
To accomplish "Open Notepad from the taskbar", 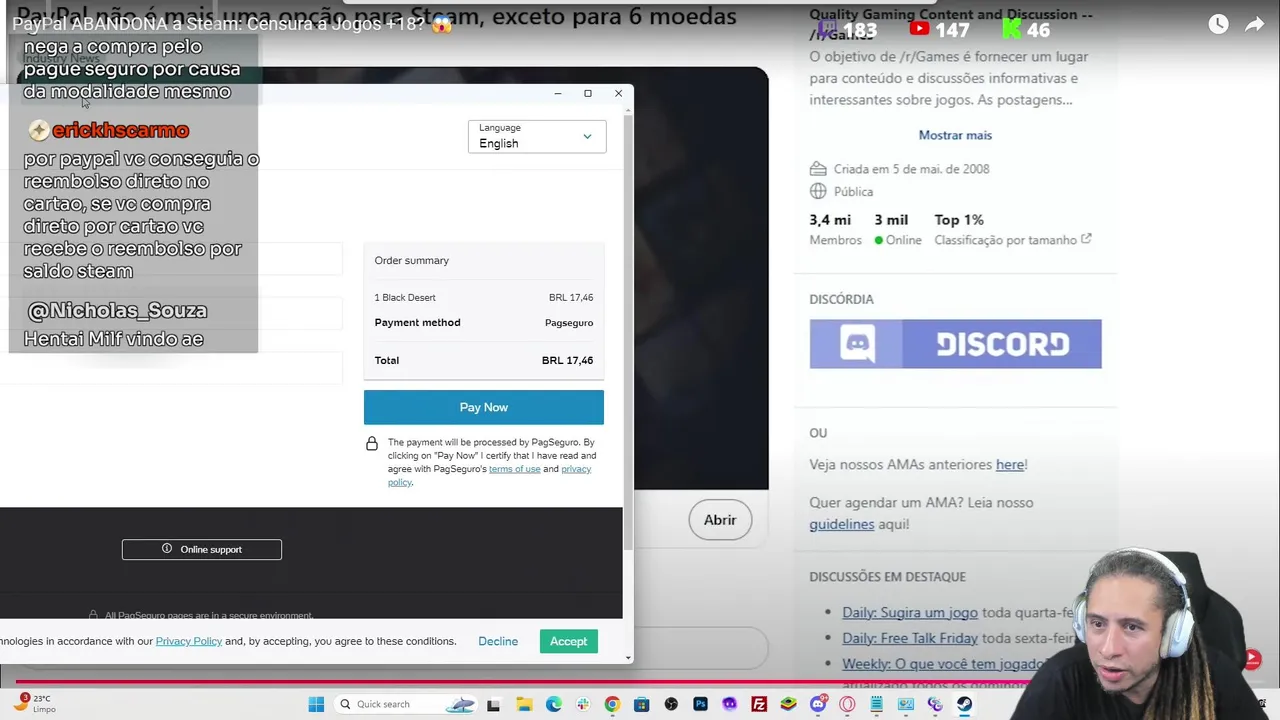I will tap(876, 704).
